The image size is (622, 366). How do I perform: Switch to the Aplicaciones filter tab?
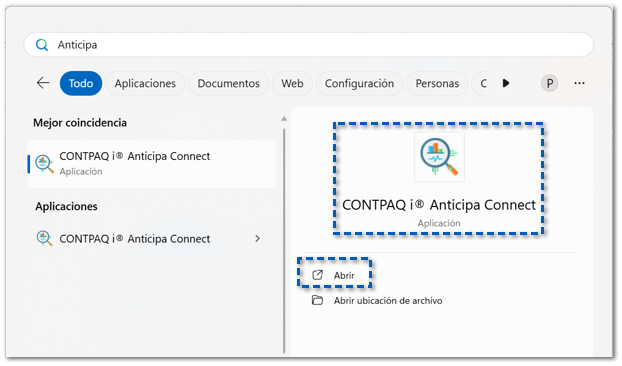point(145,83)
